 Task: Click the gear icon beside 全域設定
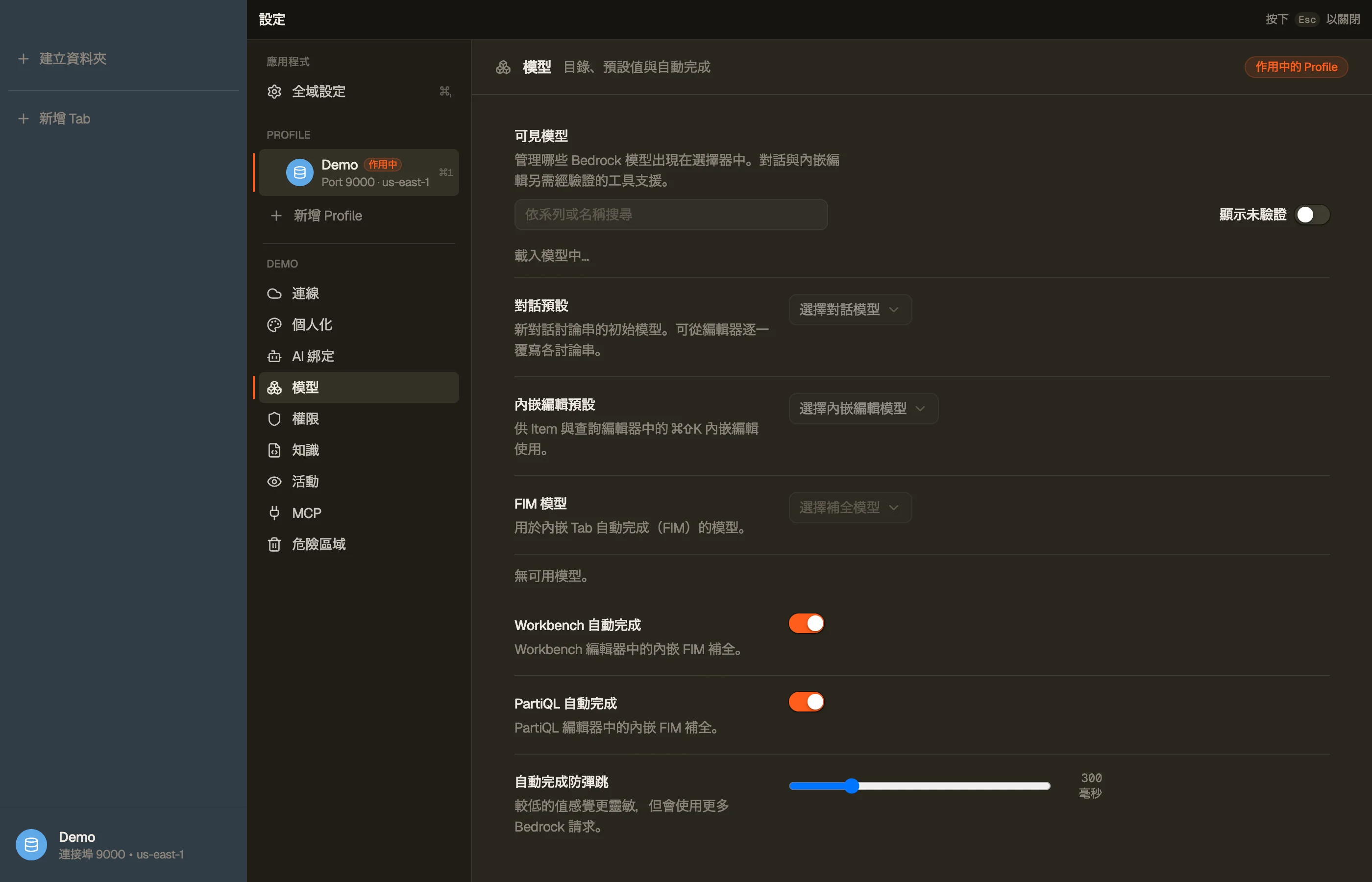pos(274,92)
